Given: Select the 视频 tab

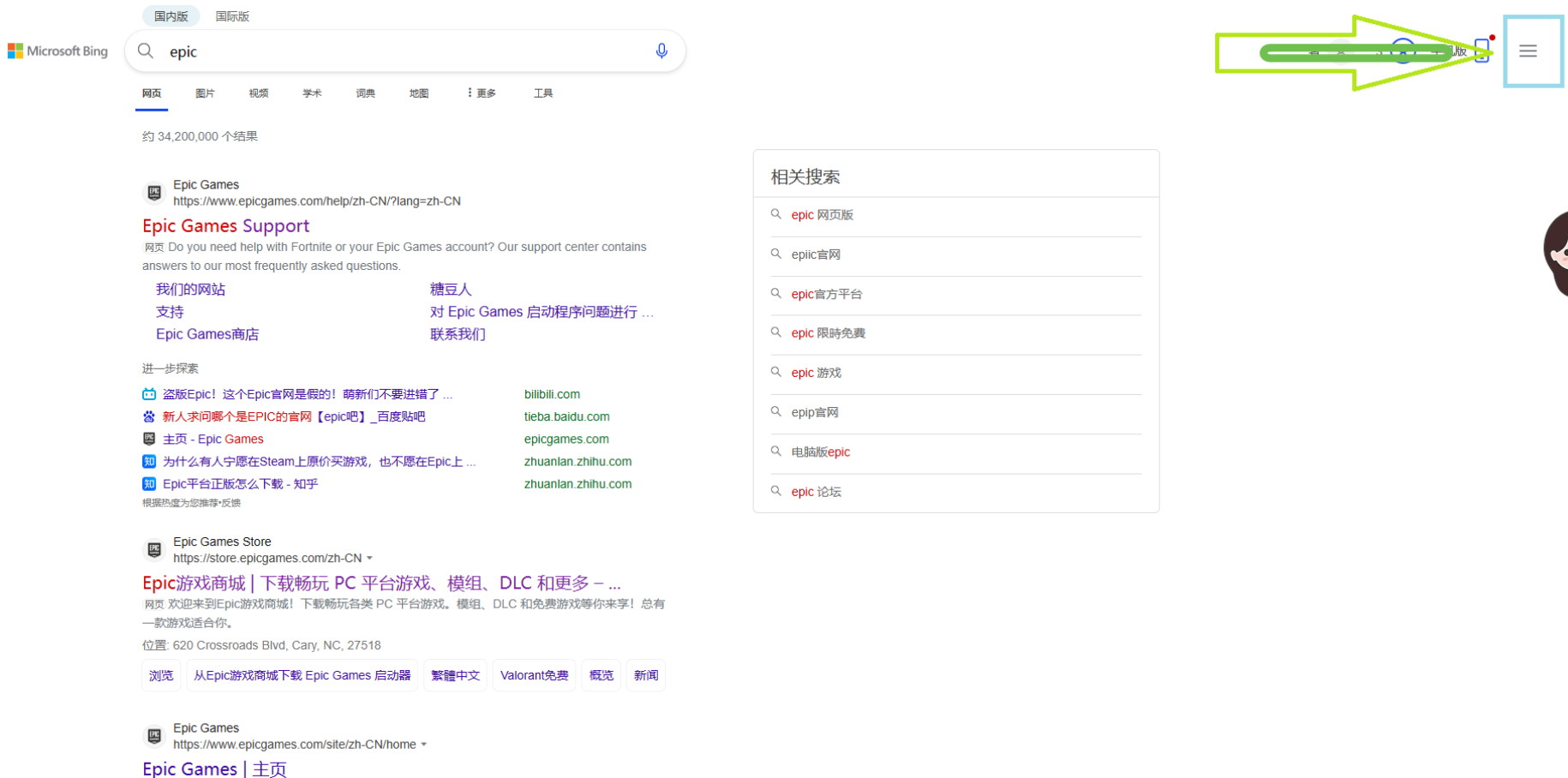Looking at the screenshot, I should 259,93.
